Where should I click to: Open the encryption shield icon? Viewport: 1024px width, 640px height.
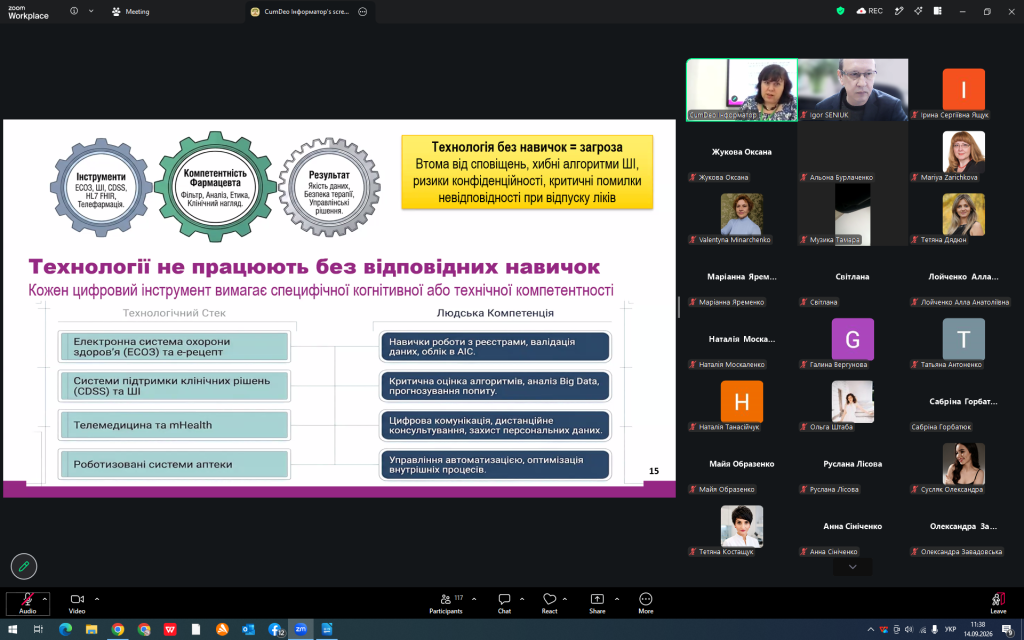click(x=840, y=11)
